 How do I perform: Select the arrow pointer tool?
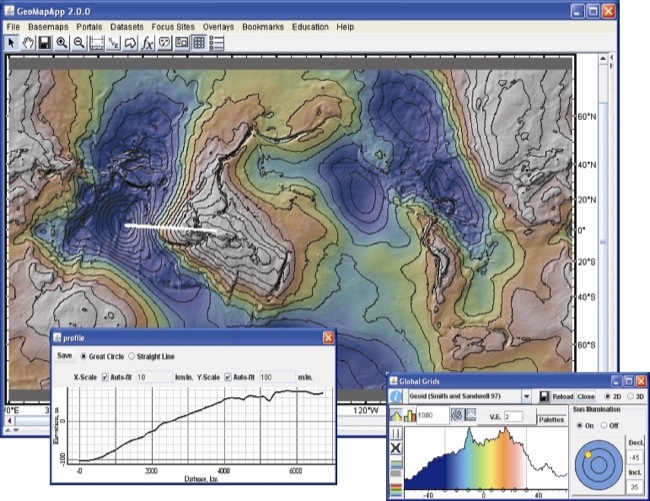pyautogui.click(x=13, y=43)
